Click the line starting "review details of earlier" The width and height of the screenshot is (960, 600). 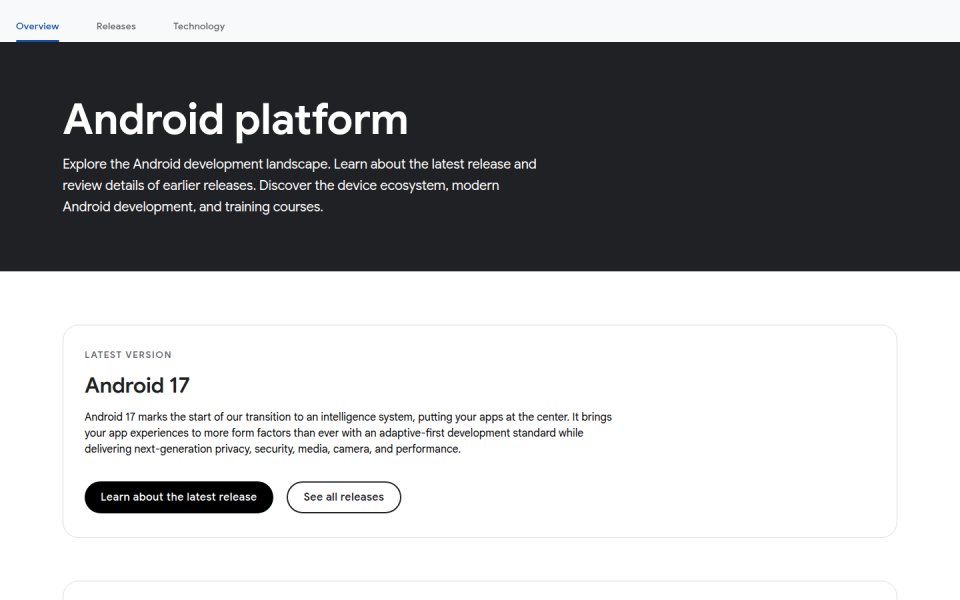[280, 186]
